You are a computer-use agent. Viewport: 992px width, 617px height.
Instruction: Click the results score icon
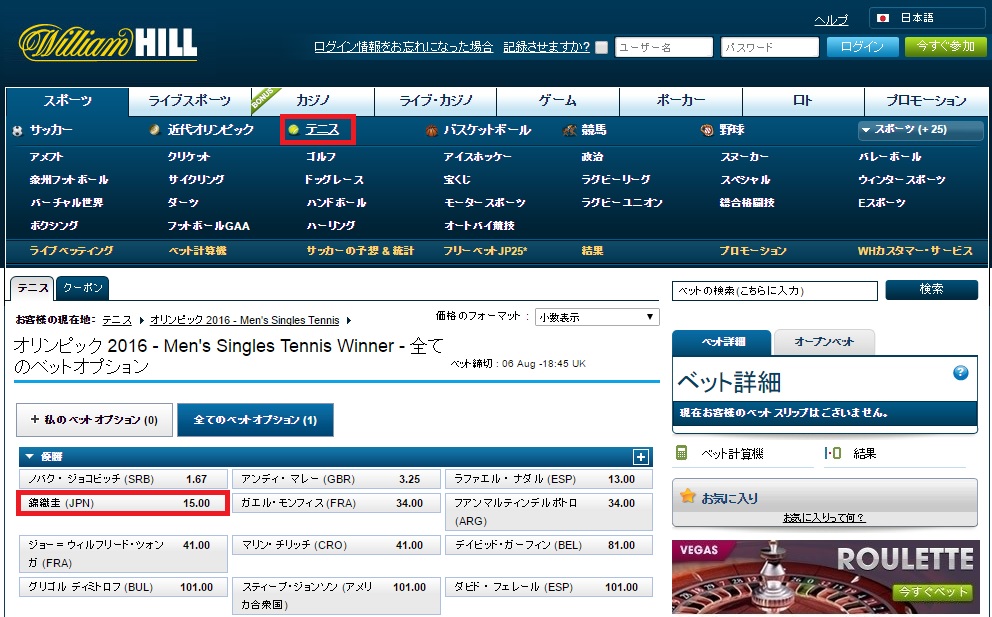tap(833, 453)
